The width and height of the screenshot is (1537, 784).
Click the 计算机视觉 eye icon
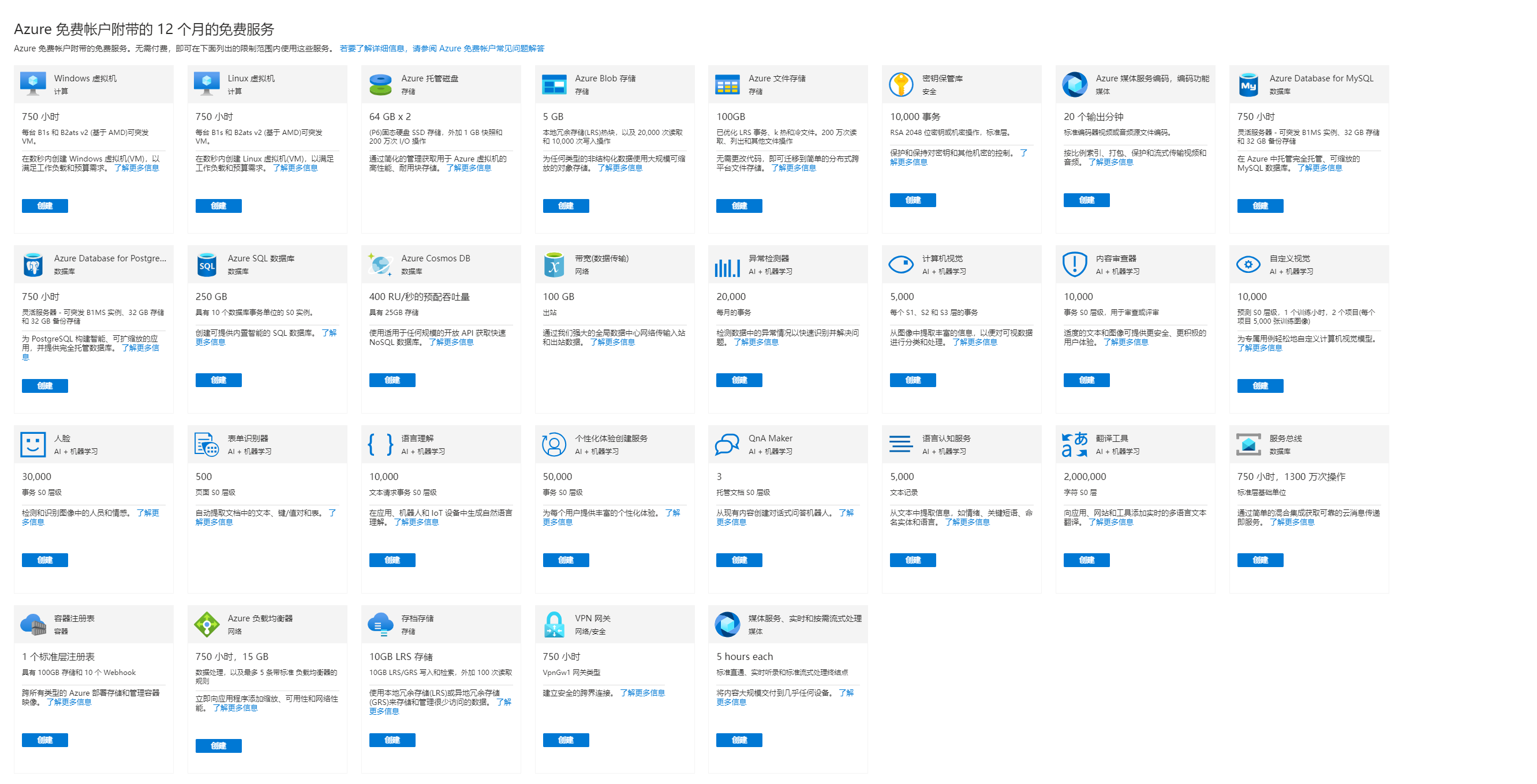click(x=901, y=264)
